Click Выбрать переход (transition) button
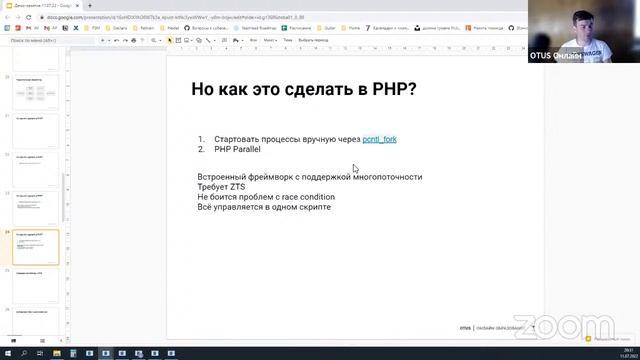 313,40
